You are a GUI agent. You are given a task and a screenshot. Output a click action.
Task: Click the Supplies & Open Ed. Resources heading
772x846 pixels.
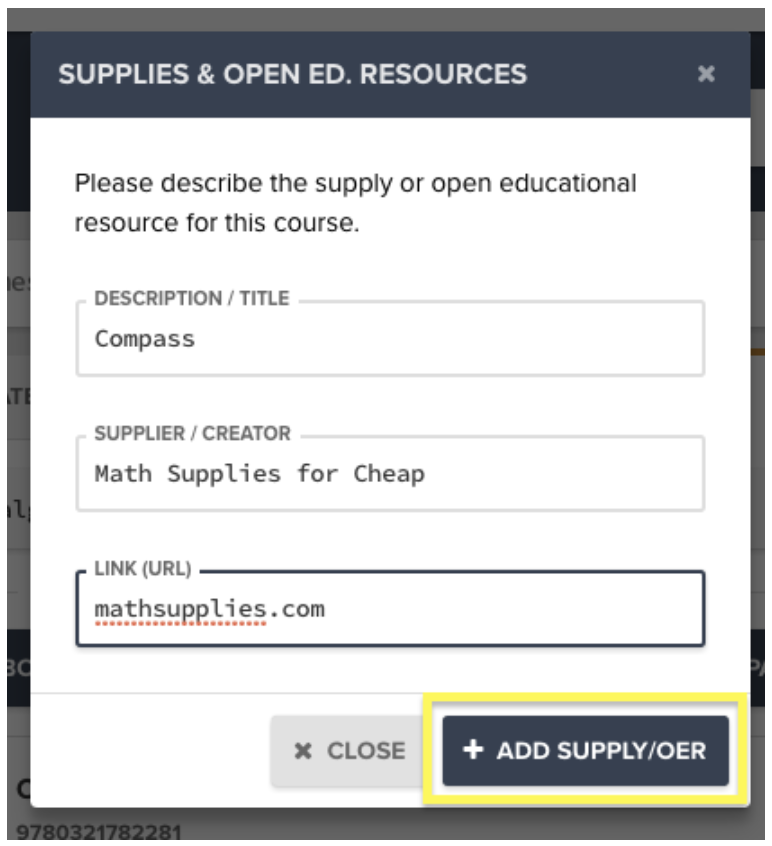pos(293,74)
